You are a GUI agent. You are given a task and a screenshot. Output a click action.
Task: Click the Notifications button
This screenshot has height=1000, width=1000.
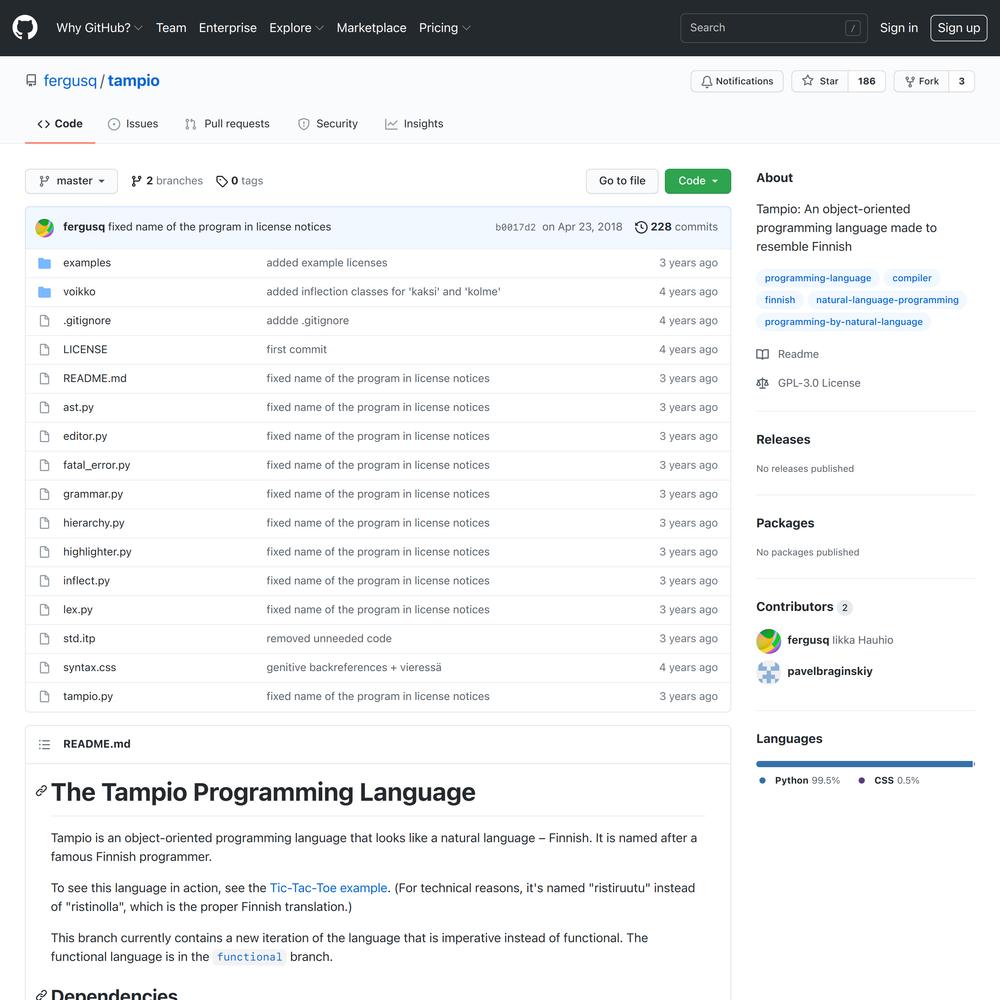tap(737, 81)
